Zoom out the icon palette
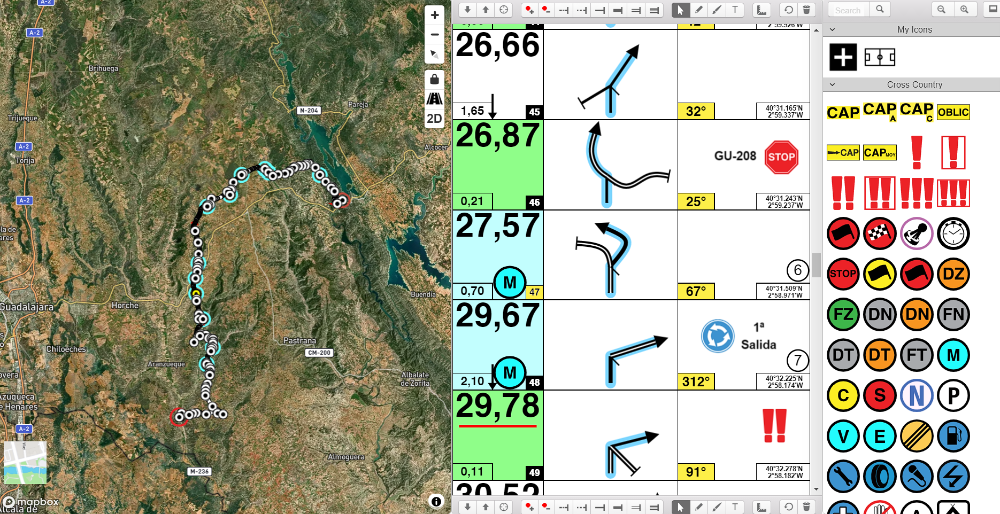The image size is (1000, 514). 941,9
